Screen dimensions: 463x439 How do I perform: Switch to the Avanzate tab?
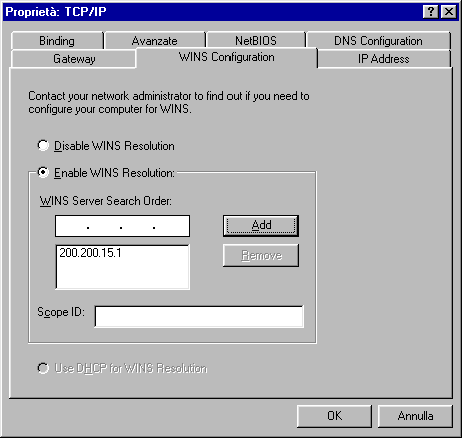[155, 41]
